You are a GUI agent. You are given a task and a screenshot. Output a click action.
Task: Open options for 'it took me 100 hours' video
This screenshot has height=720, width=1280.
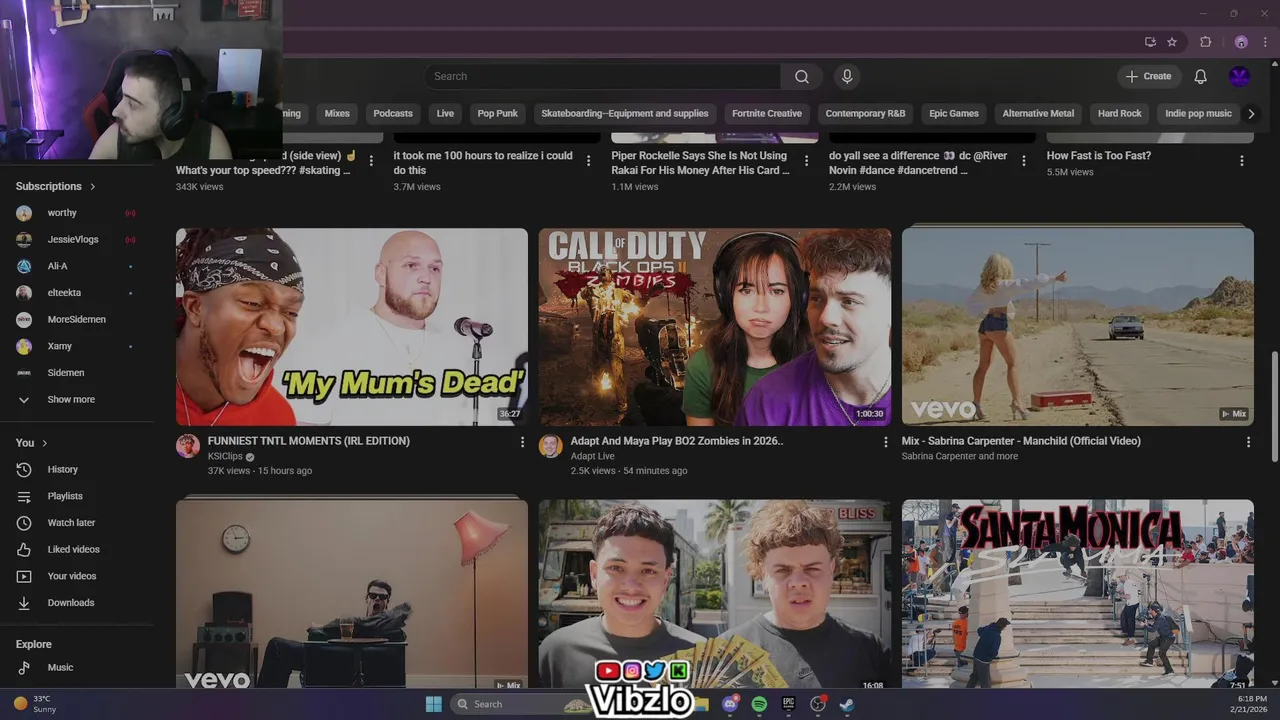click(588, 160)
